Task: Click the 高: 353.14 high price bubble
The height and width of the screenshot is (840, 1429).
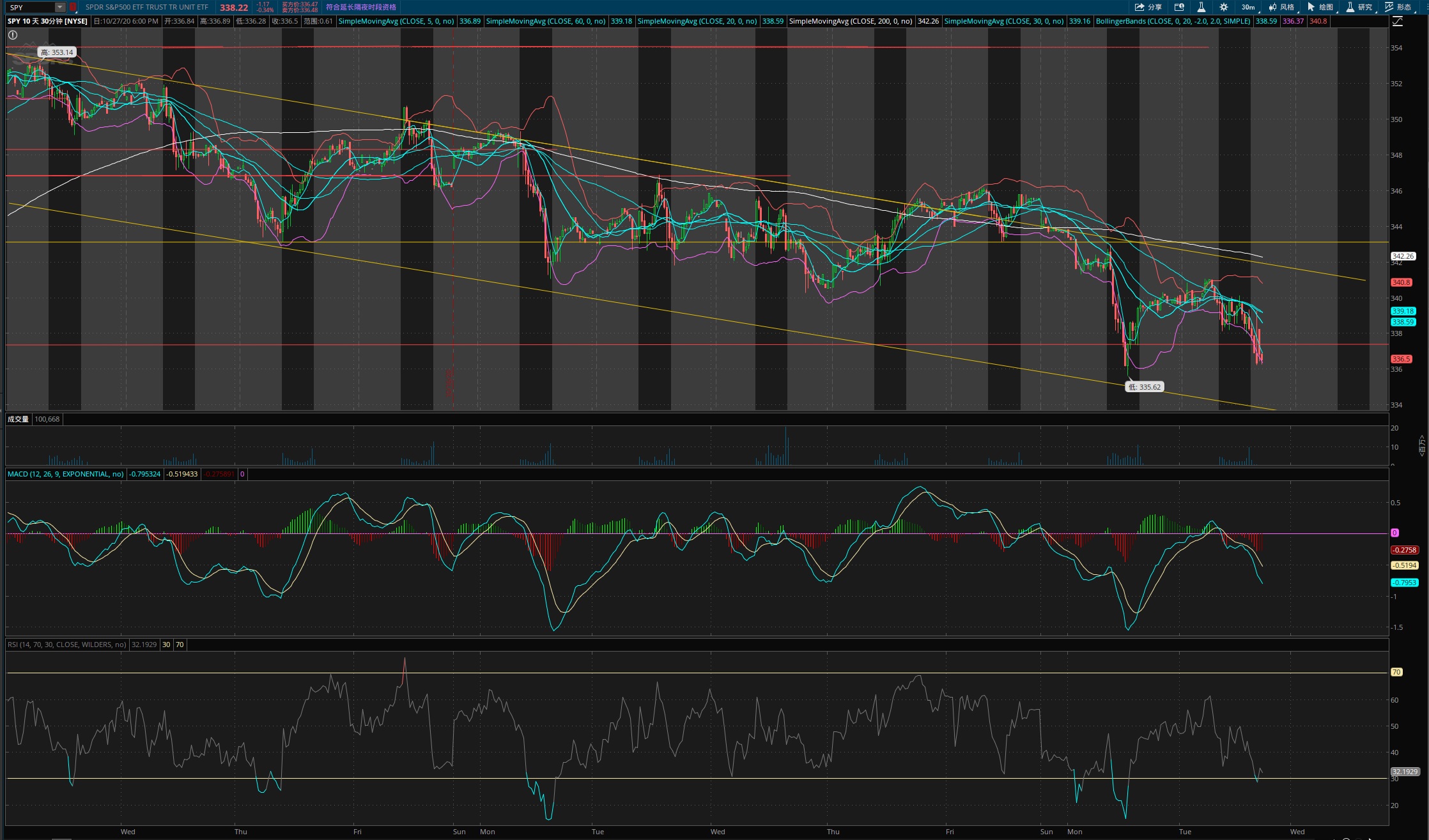Action: click(x=57, y=52)
